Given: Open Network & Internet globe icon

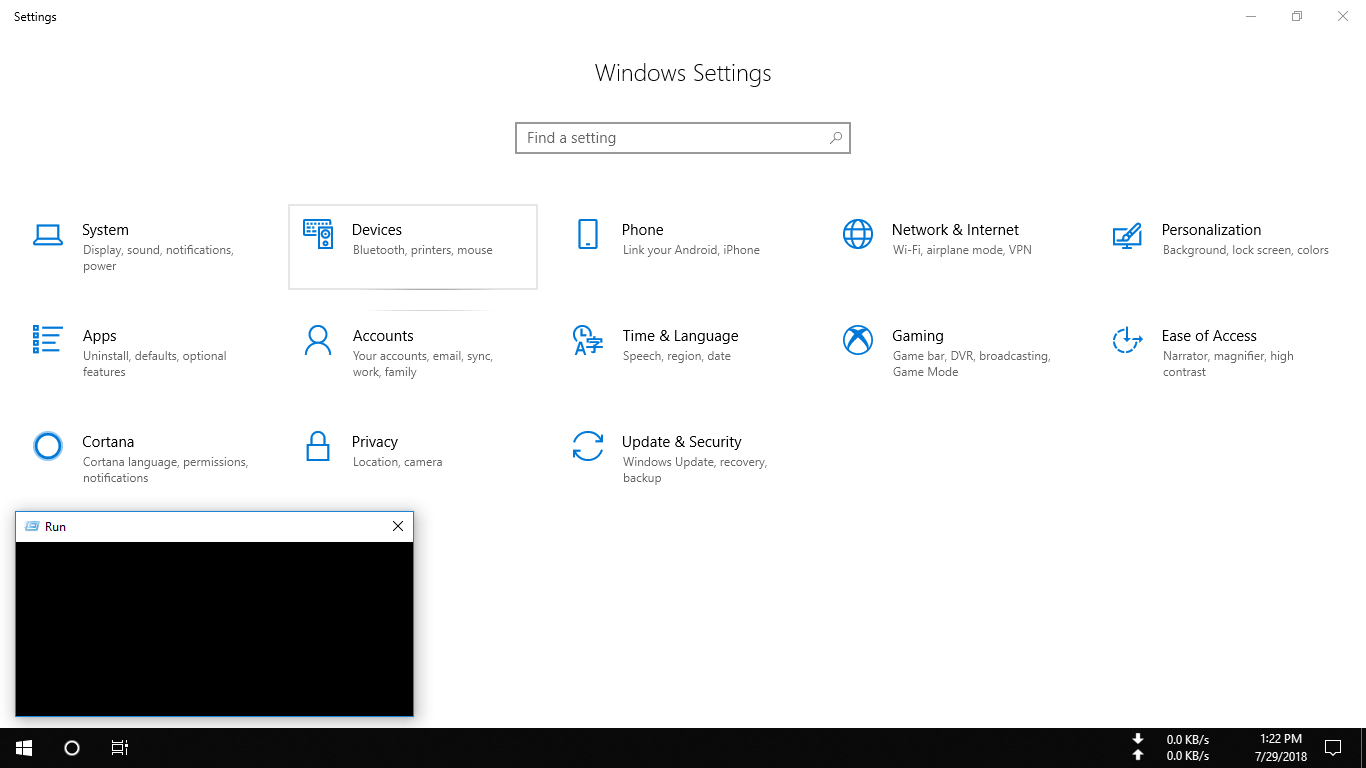Looking at the screenshot, I should pyautogui.click(x=858, y=234).
